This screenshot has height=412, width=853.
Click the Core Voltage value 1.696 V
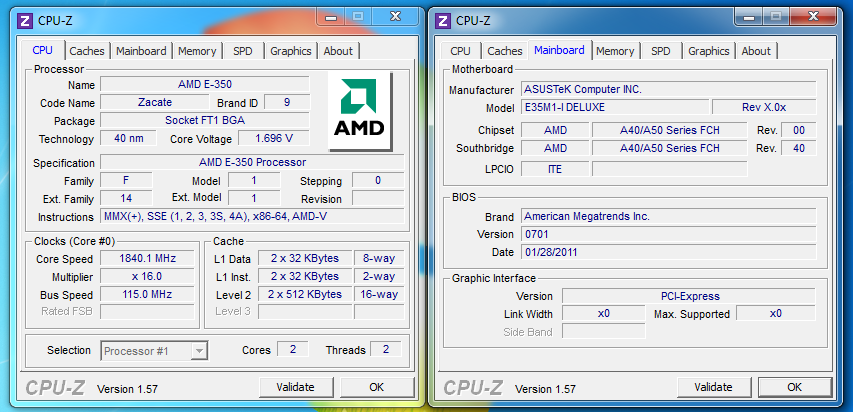click(274, 138)
